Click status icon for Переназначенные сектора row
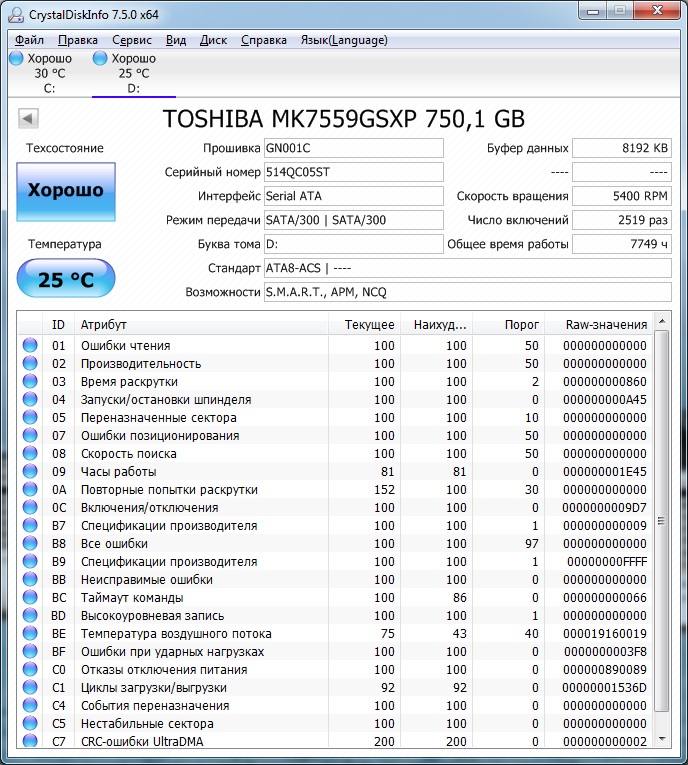688x765 pixels. [30, 417]
